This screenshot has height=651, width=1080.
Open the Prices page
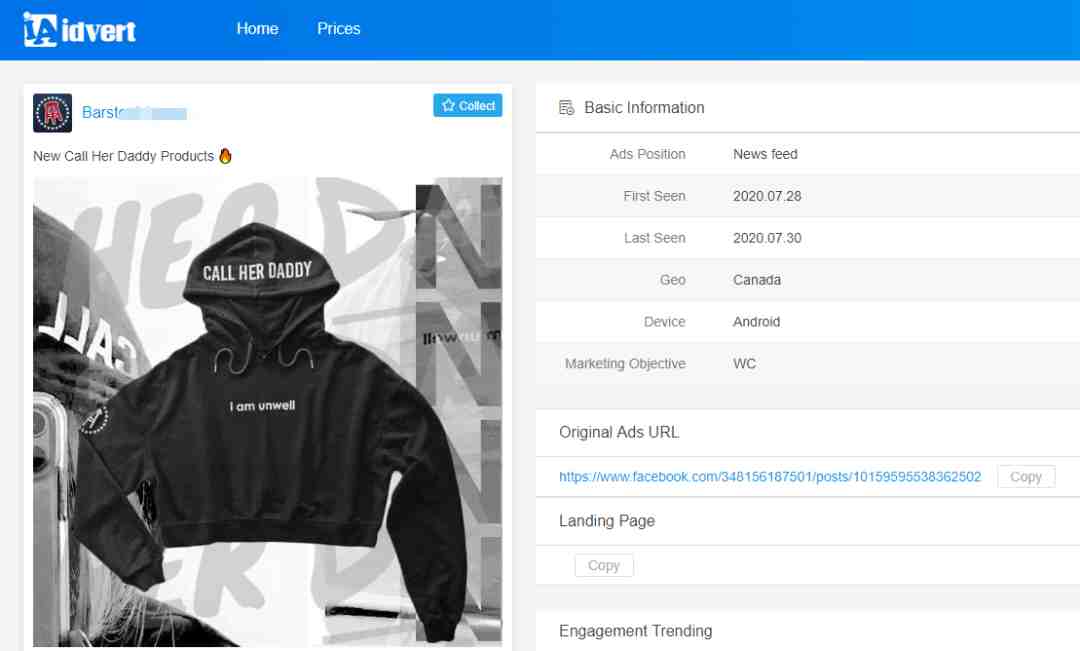(338, 29)
